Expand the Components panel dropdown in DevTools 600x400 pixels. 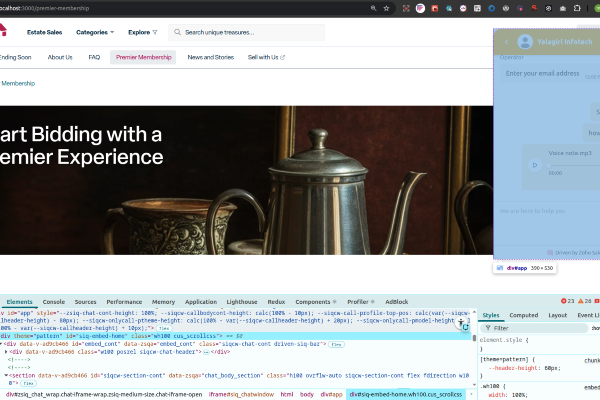point(336,301)
